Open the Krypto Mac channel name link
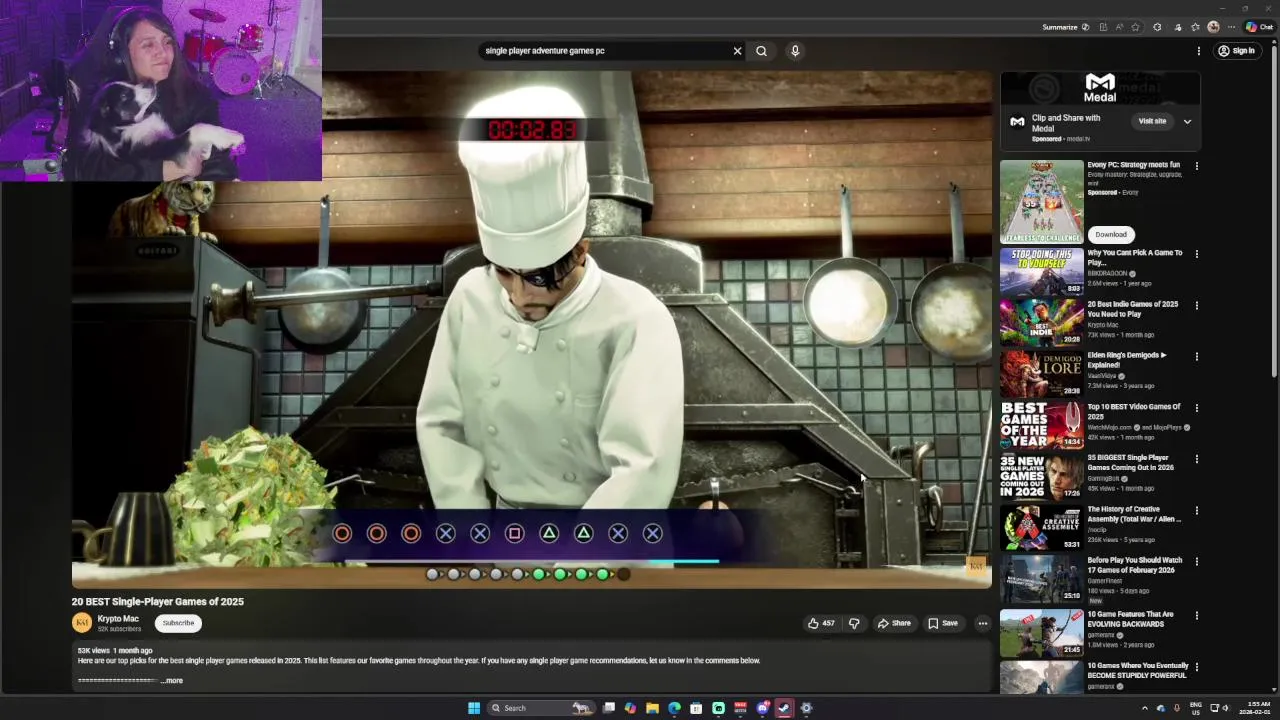 point(118,619)
